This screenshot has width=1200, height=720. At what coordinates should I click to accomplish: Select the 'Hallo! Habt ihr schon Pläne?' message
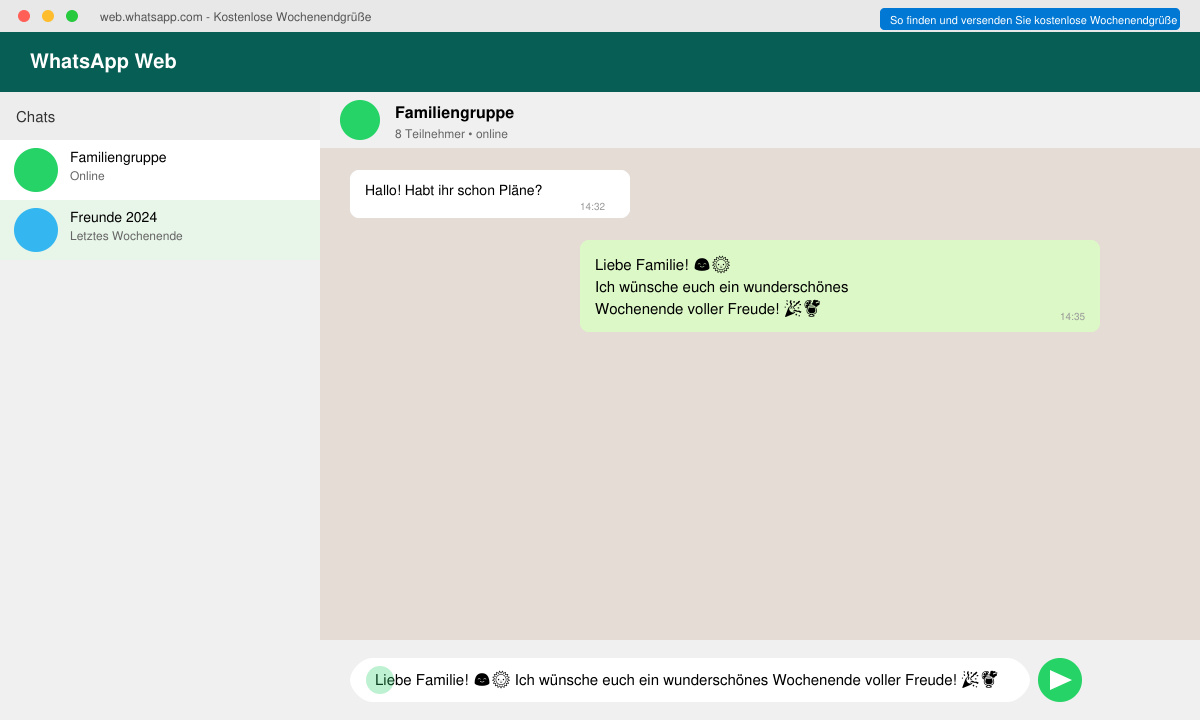coord(490,194)
